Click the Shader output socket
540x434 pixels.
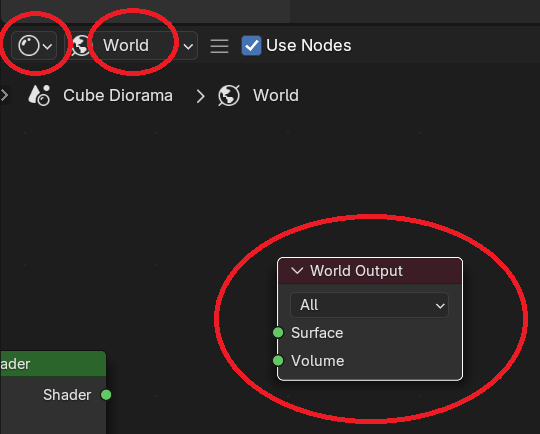tap(106, 395)
